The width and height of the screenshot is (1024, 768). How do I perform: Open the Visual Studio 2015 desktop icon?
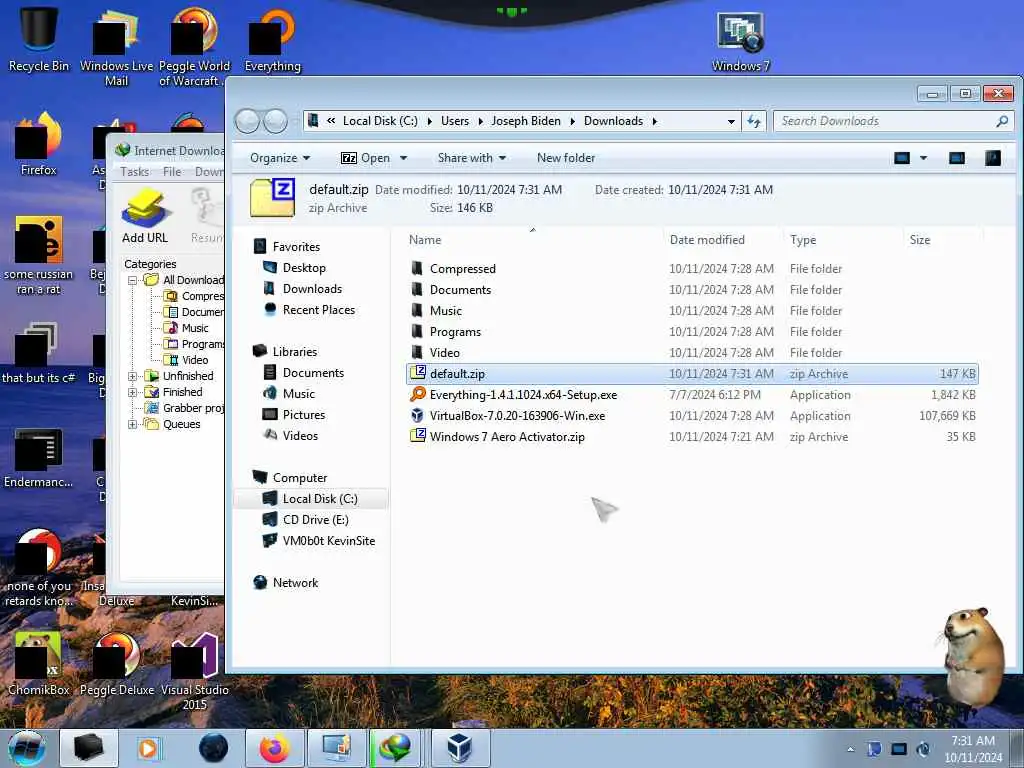coord(194,671)
